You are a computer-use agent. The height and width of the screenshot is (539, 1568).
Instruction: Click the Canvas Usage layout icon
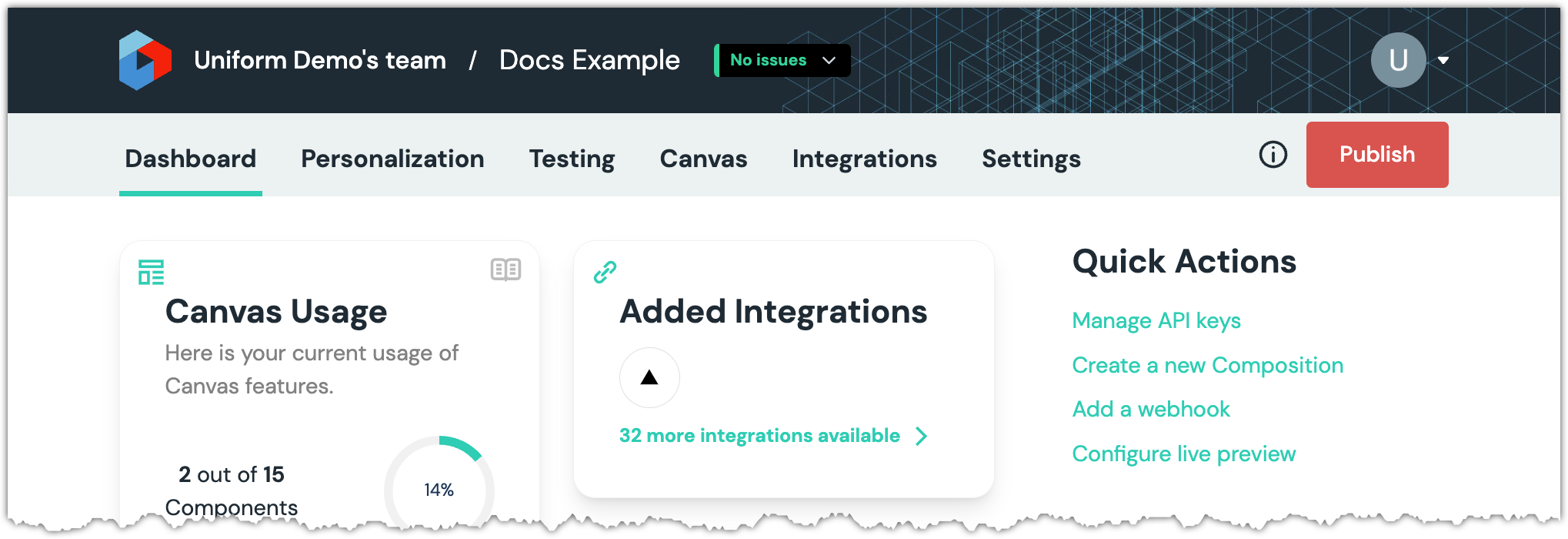[151, 272]
